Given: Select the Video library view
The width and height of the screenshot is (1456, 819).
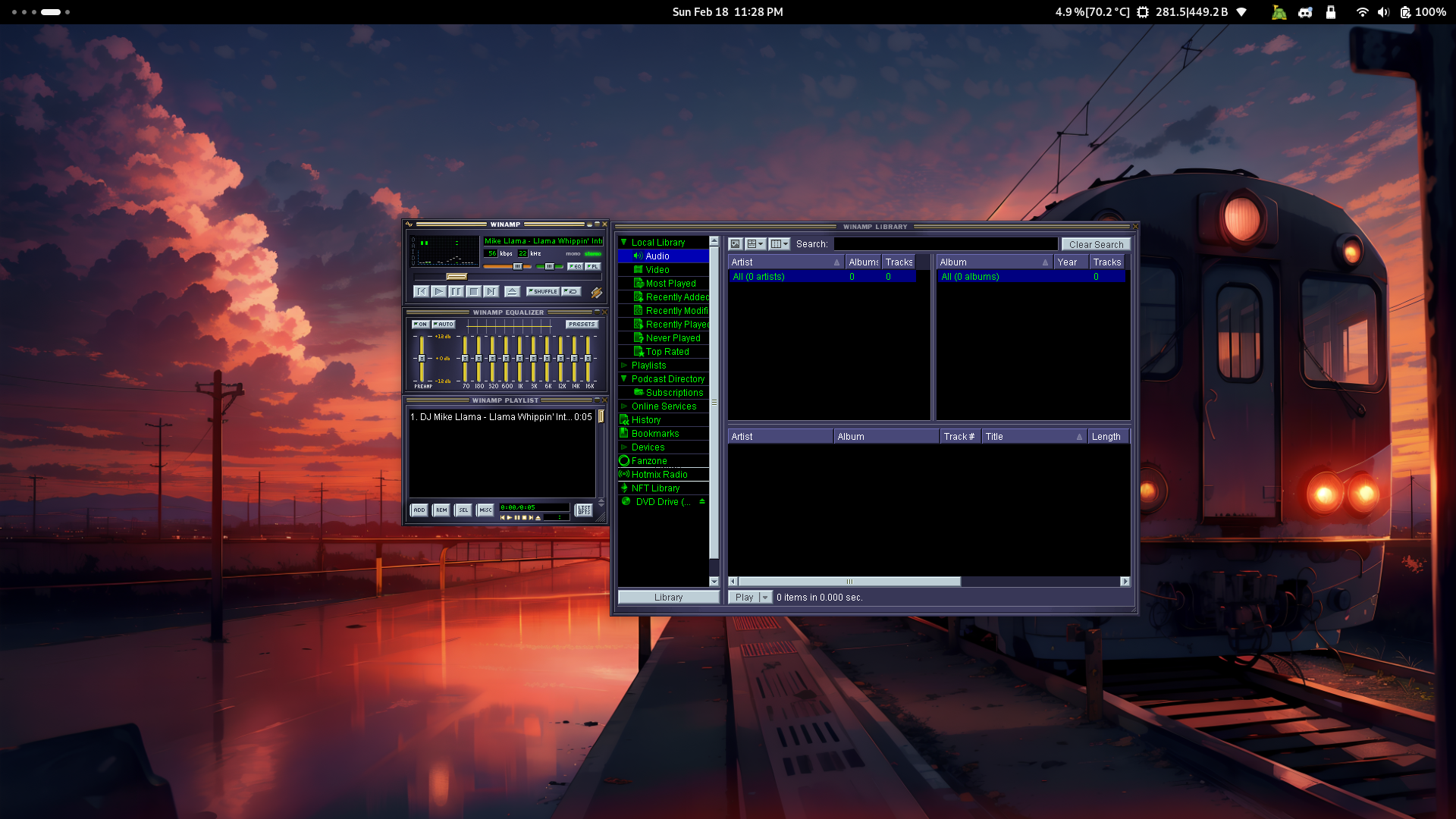Looking at the screenshot, I should tap(657, 270).
